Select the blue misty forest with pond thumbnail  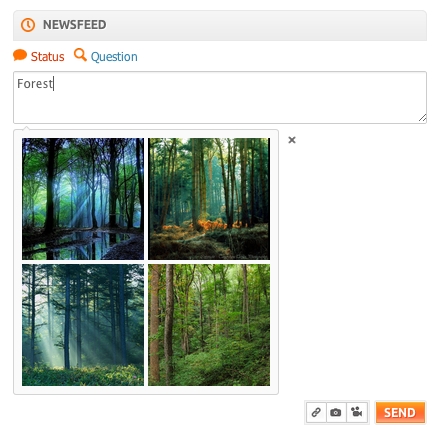83,199
